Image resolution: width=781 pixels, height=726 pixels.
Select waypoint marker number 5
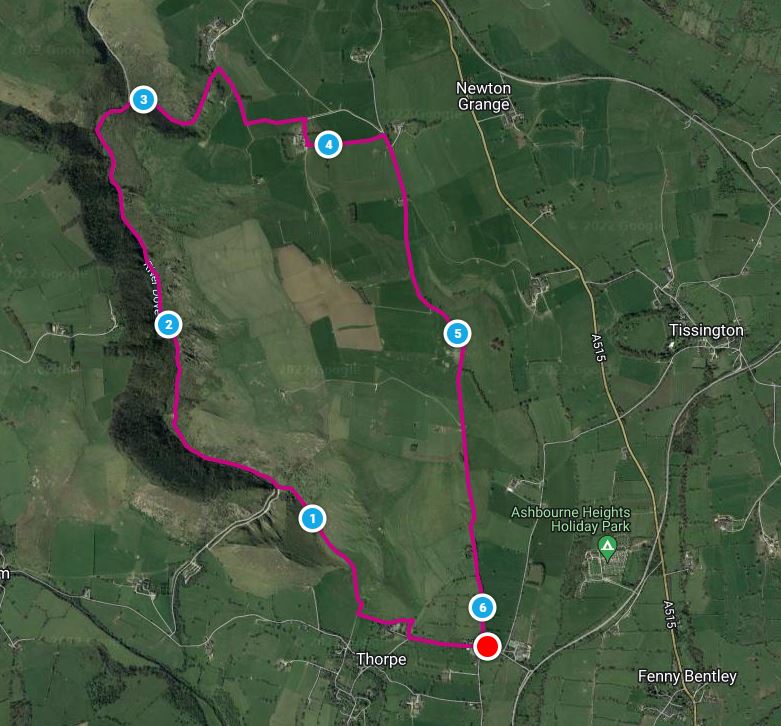[x=457, y=334]
